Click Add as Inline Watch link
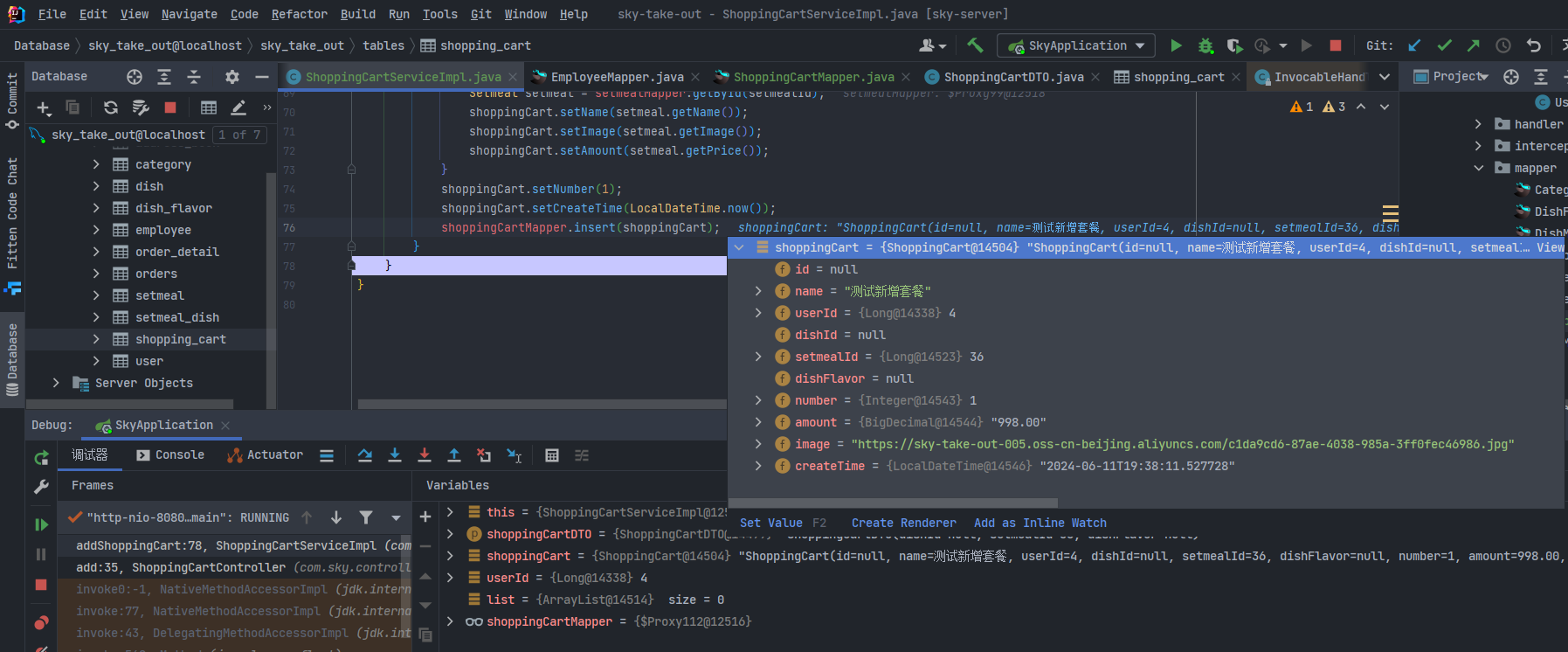1568x652 pixels. 1040,523
